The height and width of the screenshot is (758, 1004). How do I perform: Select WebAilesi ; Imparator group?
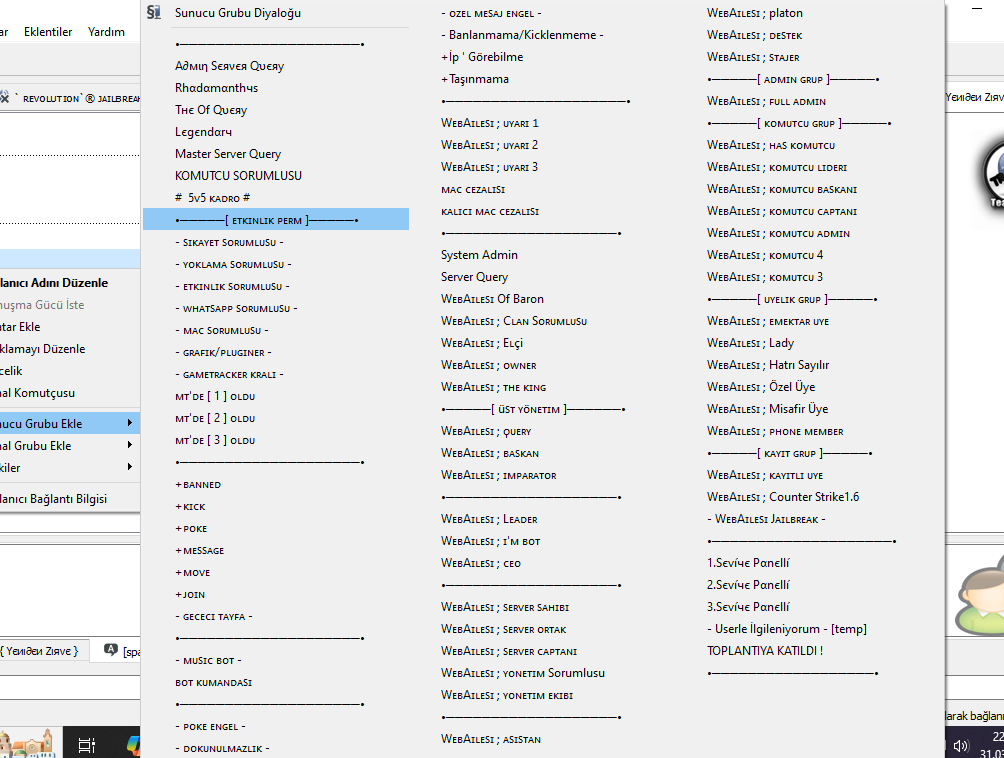click(498, 475)
